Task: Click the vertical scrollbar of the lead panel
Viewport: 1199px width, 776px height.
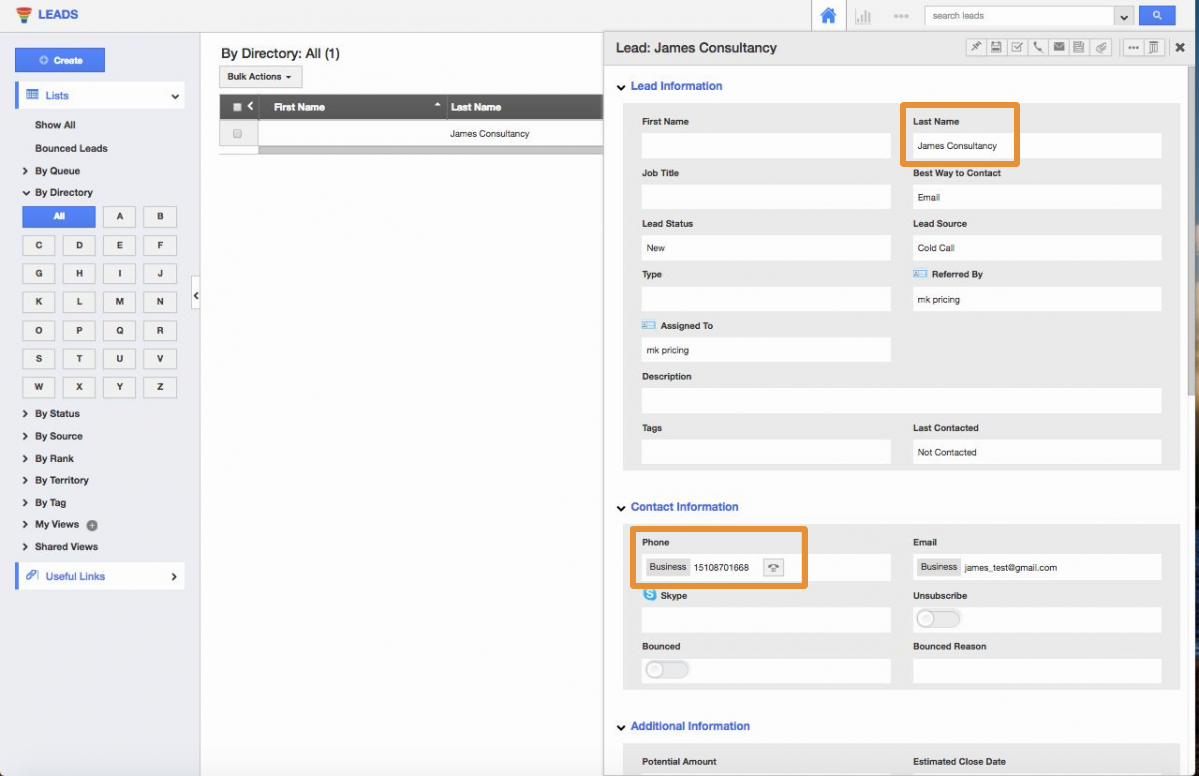Action: pos(1190,230)
